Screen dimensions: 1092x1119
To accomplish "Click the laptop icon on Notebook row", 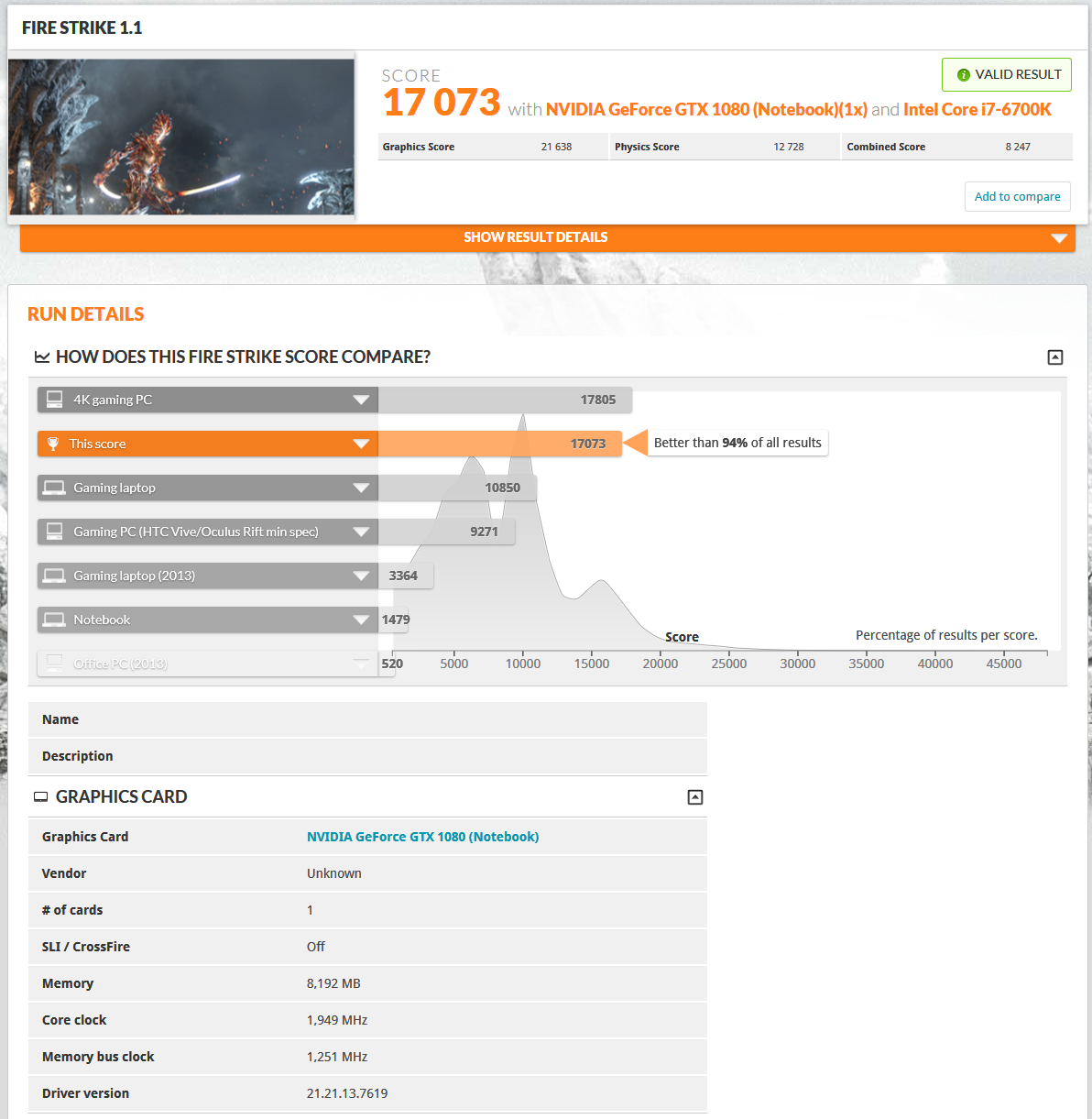I will pyautogui.click(x=55, y=620).
